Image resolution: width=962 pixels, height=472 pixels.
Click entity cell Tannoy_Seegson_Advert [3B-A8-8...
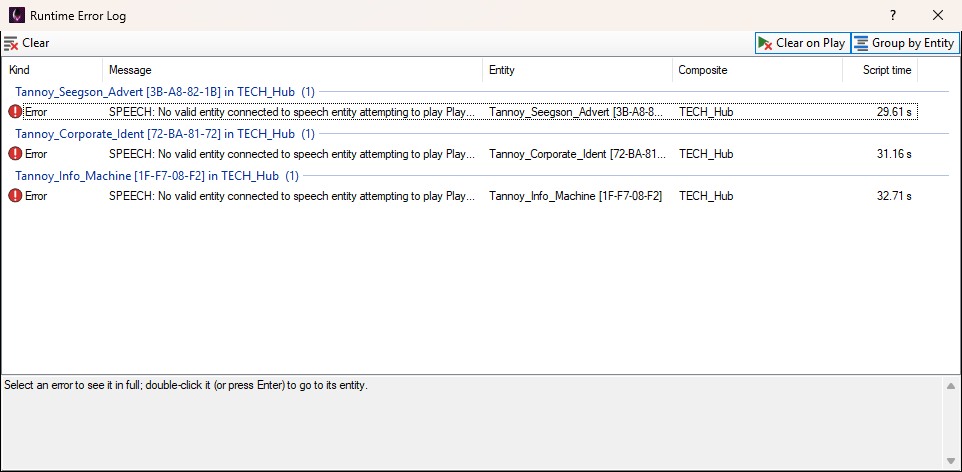coord(577,112)
